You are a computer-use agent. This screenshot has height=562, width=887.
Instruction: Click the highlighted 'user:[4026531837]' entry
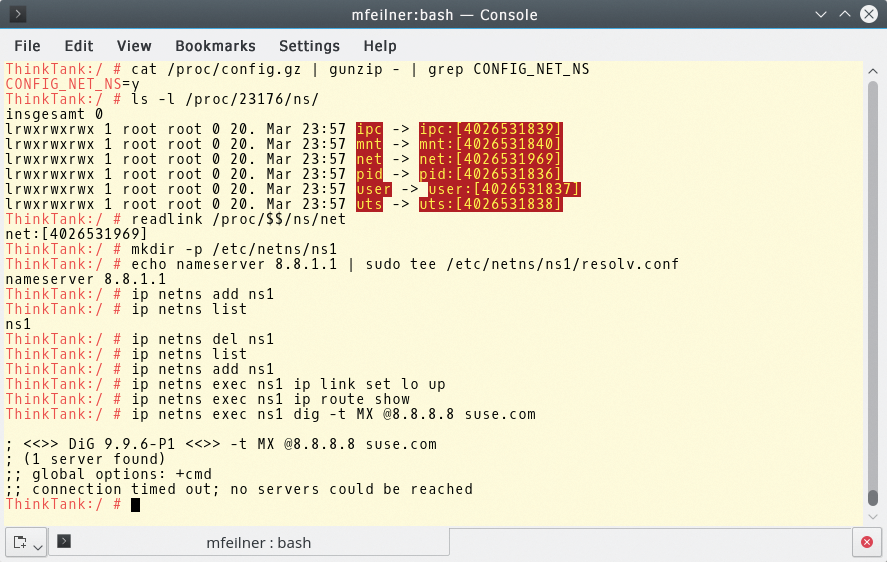tap(504, 189)
